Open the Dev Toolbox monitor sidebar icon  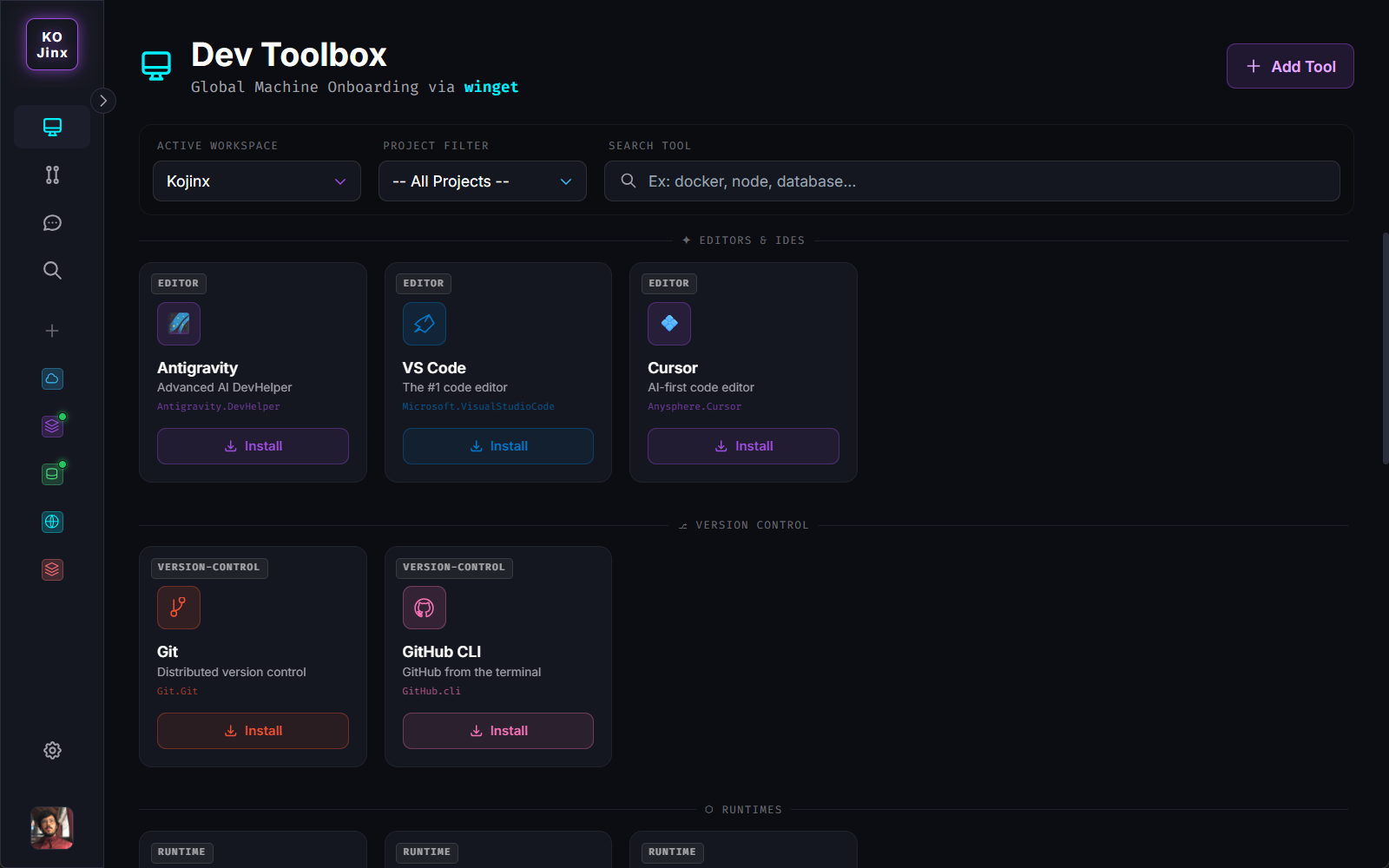tap(52, 127)
